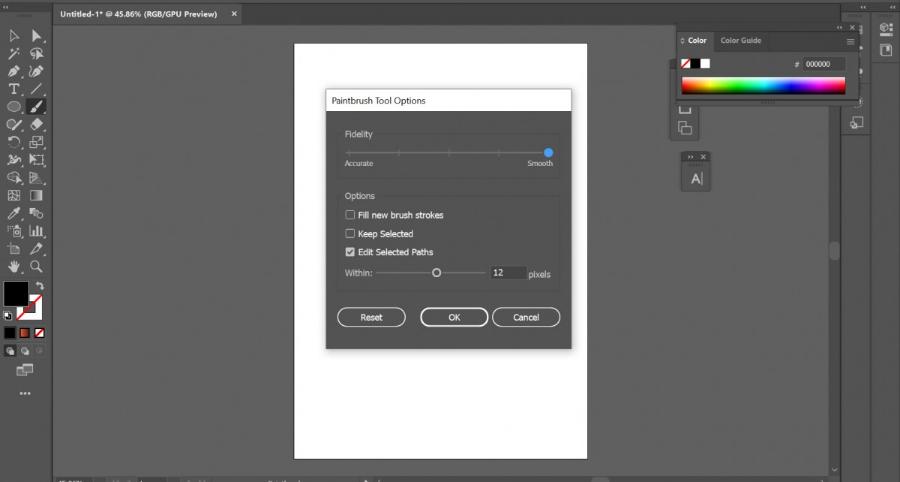Open the Color panel hamburger menu
This screenshot has height=482, width=900.
pyautogui.click(x=850, y=41)
